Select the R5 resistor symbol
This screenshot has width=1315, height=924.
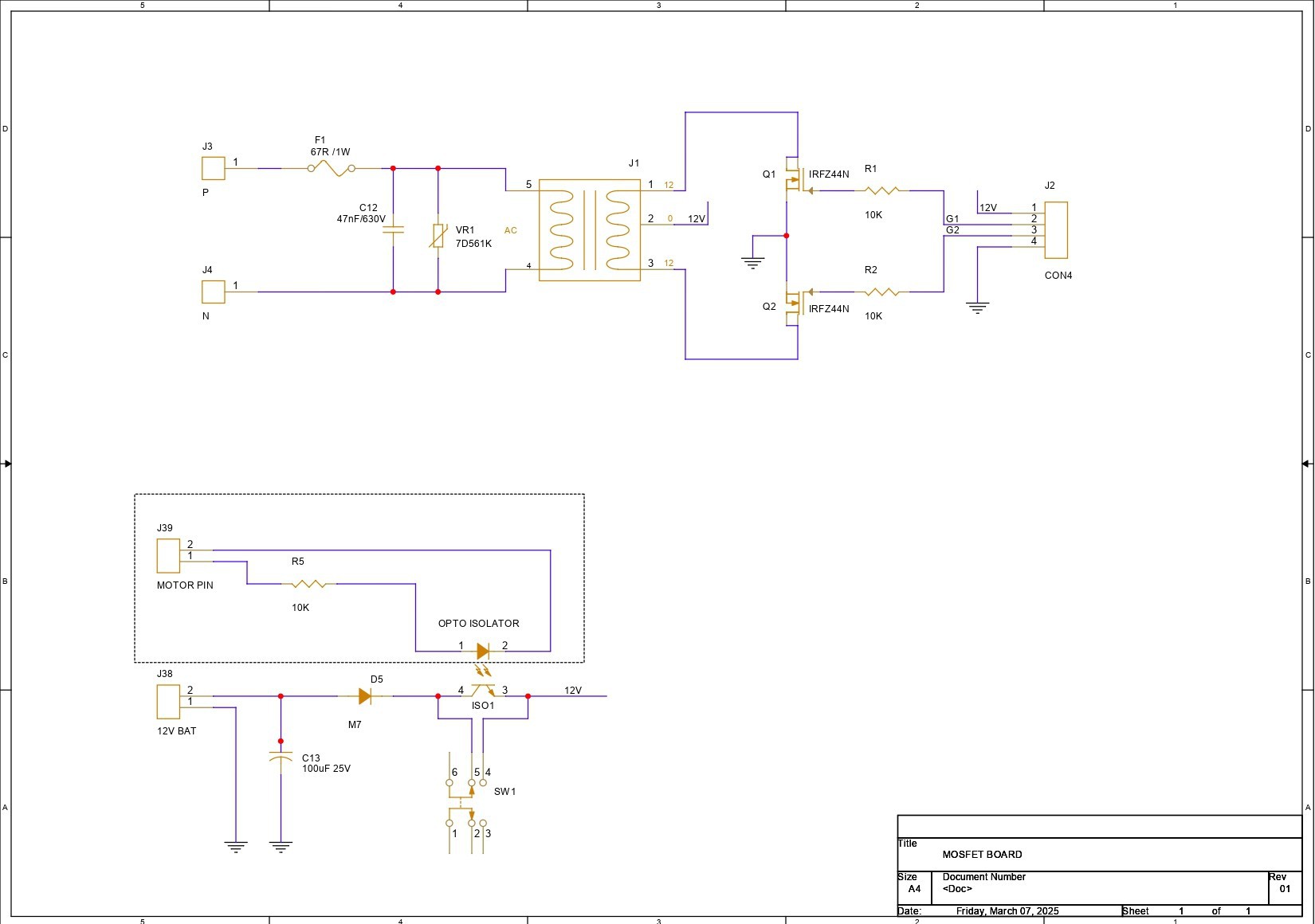tap(308, 584)
